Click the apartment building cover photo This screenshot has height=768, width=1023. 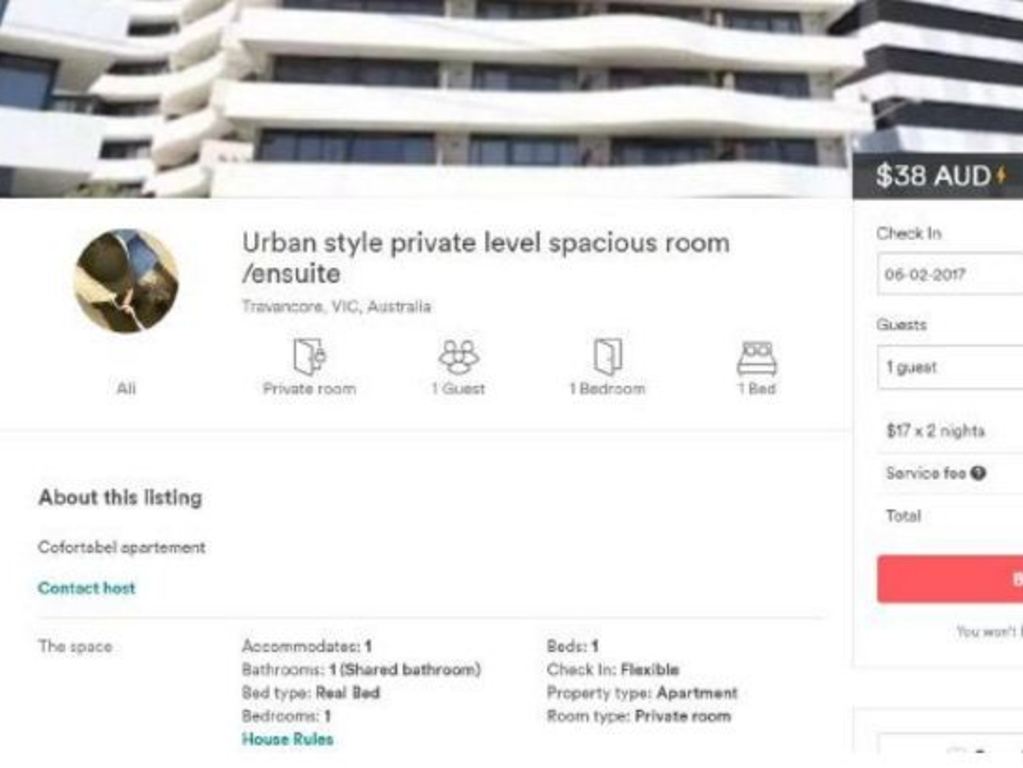tap(426, 98)
